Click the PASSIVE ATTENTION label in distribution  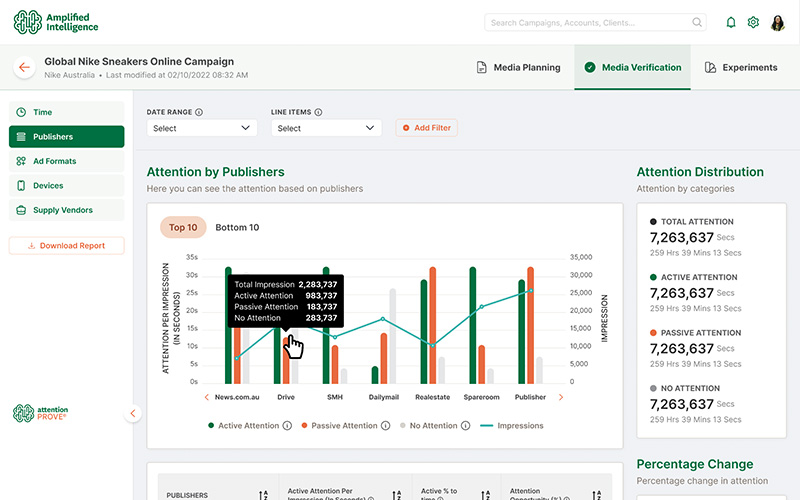pos(701,333)
